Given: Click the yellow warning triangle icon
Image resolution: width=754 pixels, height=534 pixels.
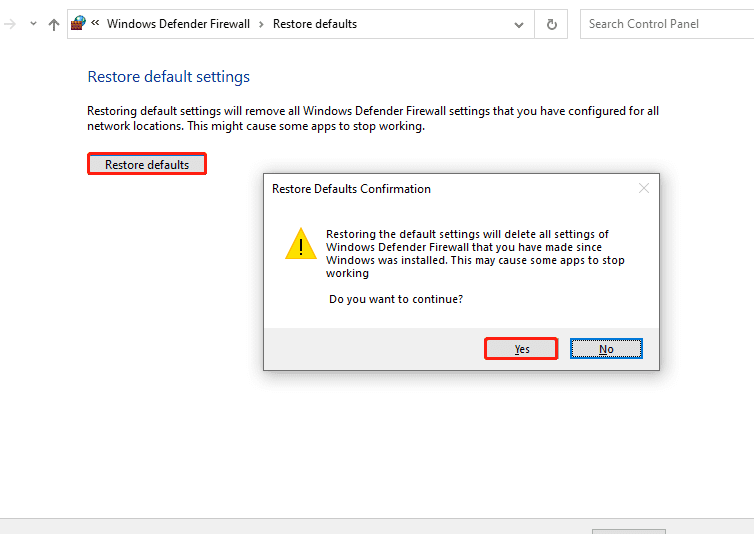Looking at the screenshot, I should click(300, 244).
